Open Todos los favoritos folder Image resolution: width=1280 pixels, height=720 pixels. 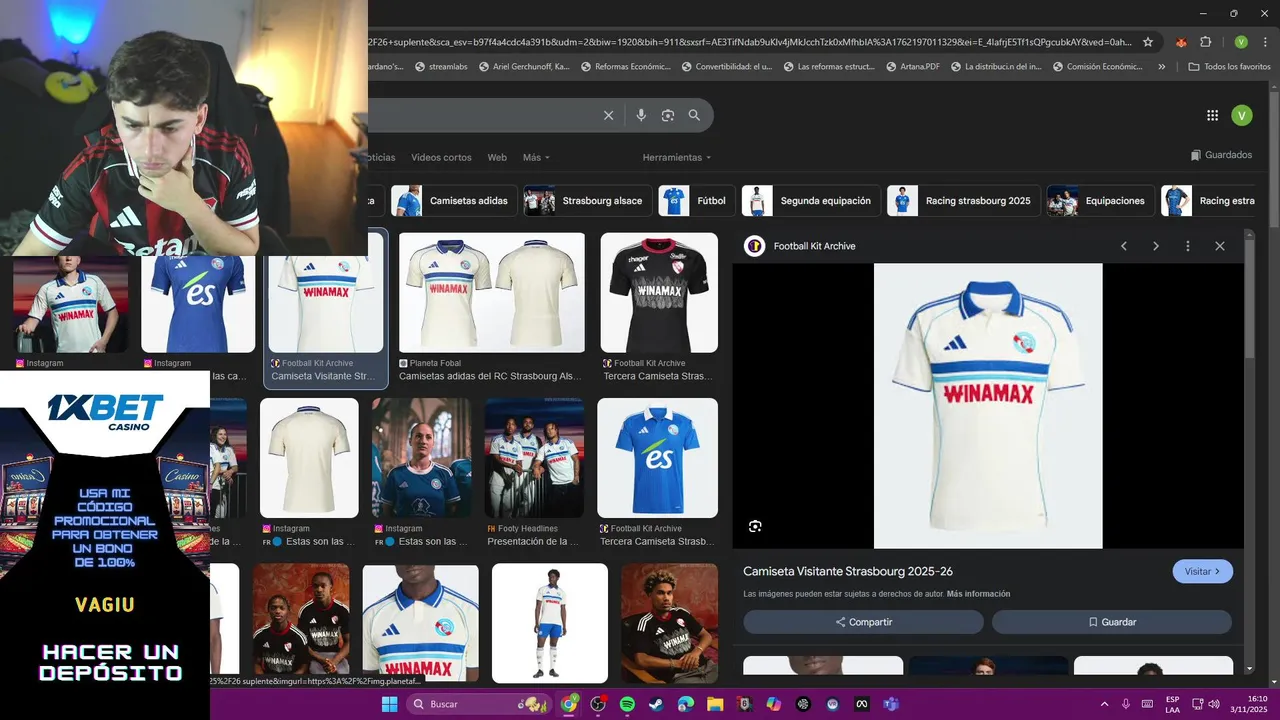click(1229, 67)
